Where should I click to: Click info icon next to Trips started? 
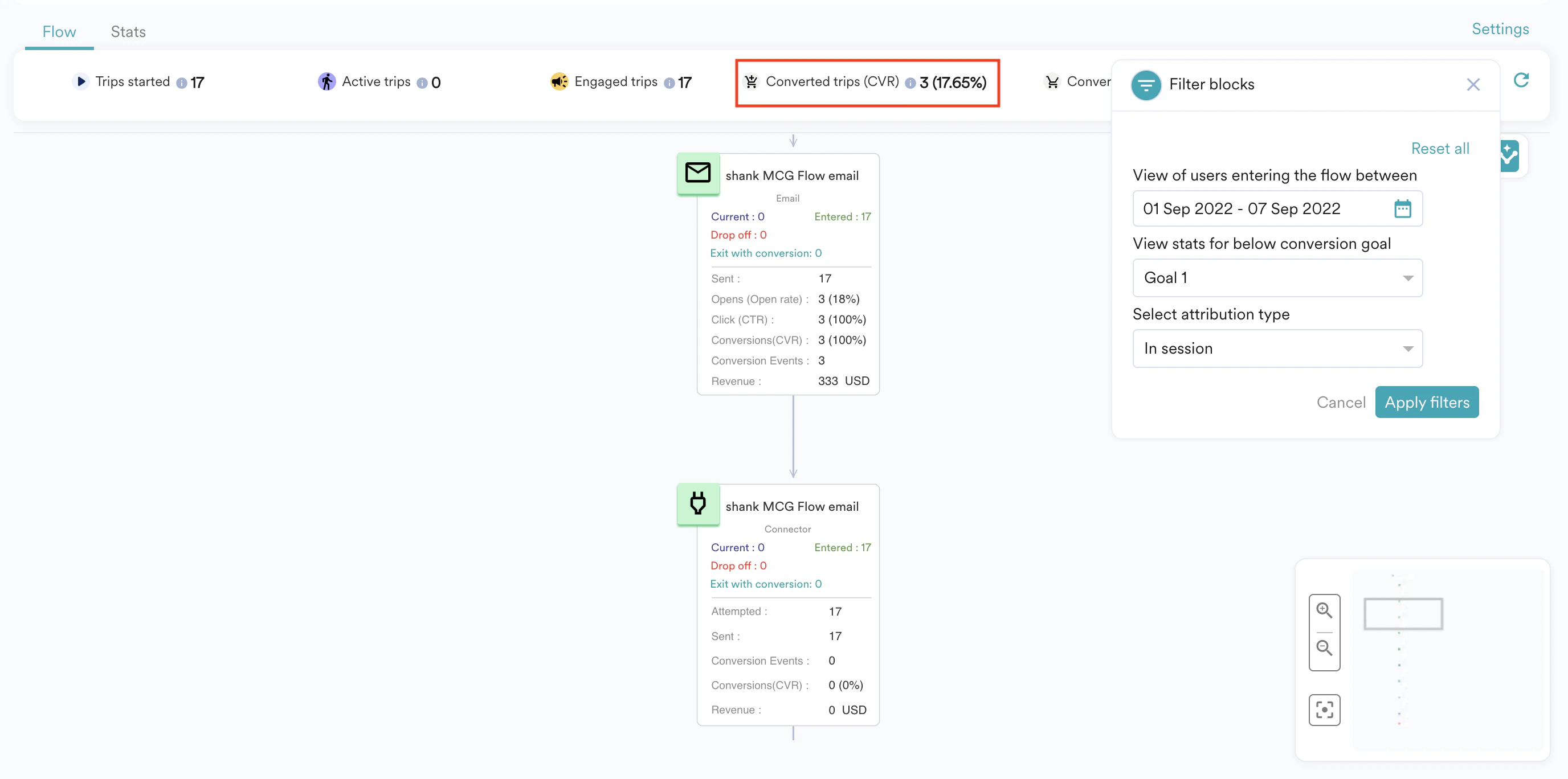tap(181, 83)
